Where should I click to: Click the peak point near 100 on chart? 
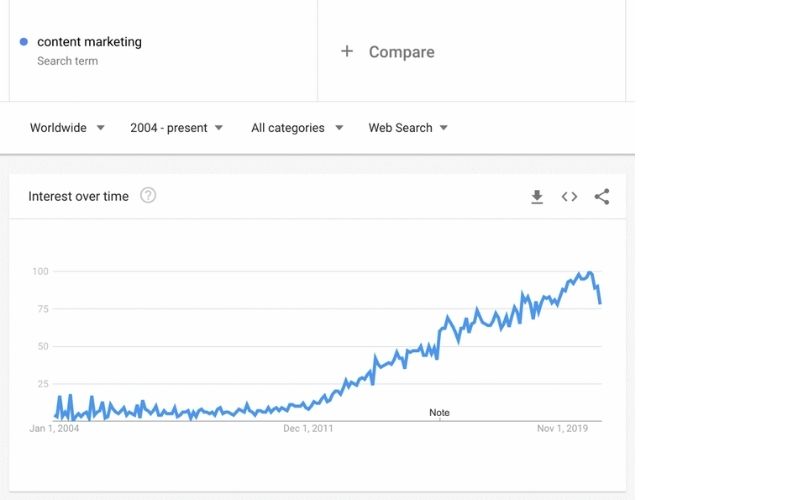tap(589, 273)
